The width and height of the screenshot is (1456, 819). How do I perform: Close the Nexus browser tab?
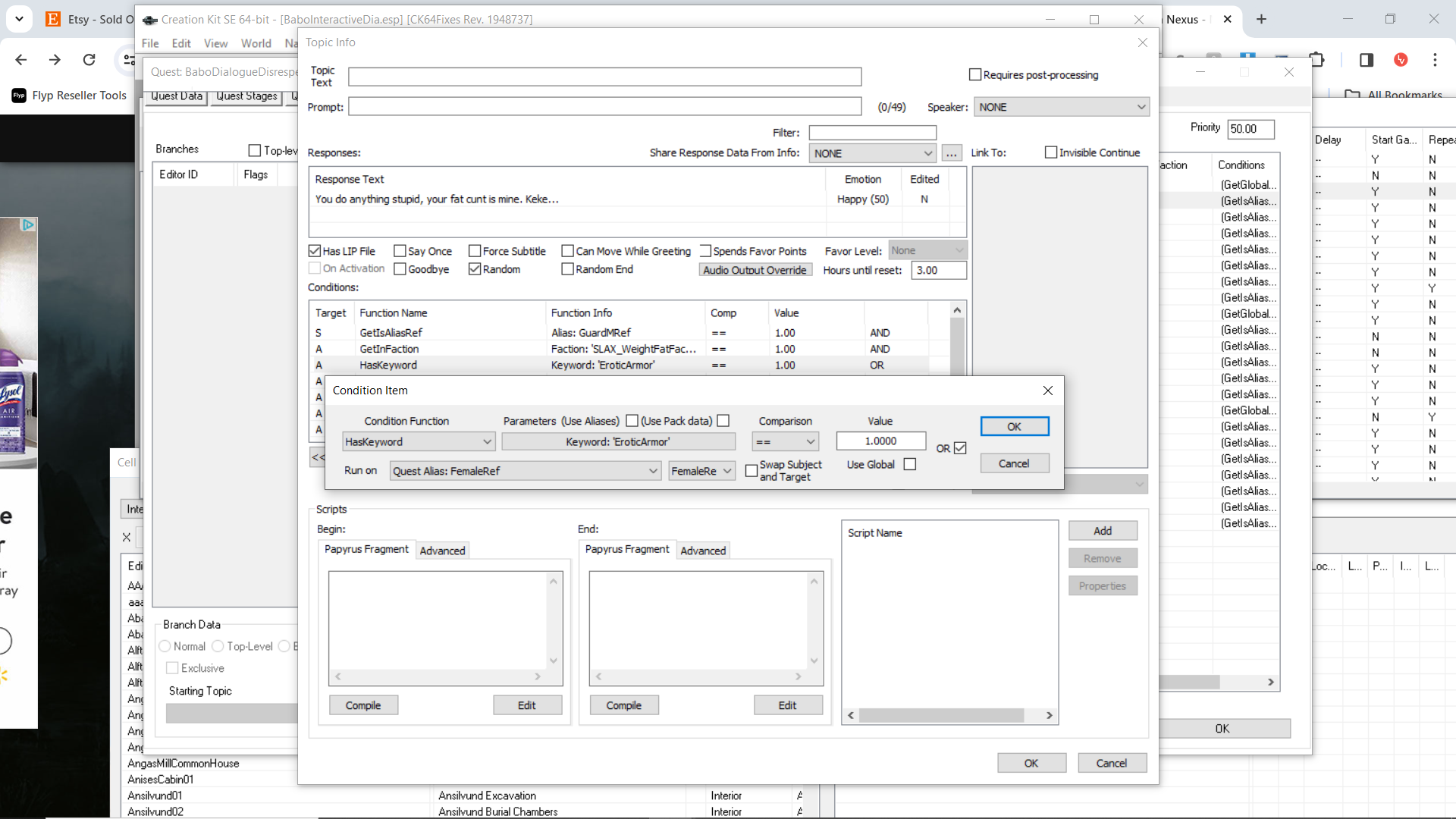coord(1228,19)
